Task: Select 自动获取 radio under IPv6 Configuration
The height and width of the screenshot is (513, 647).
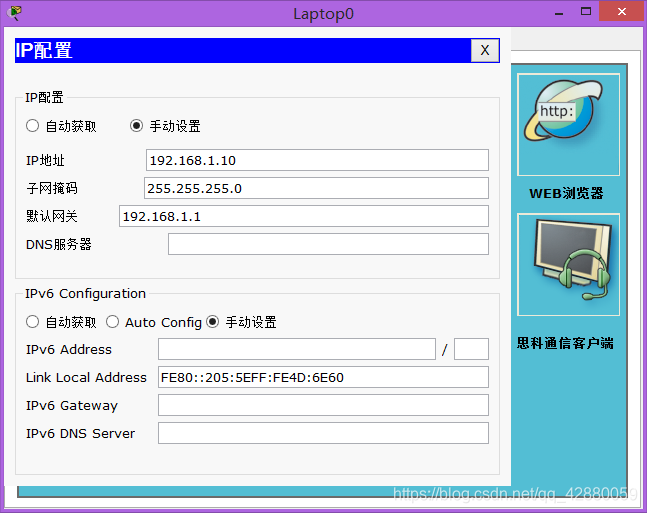Action: coord(32,322)
